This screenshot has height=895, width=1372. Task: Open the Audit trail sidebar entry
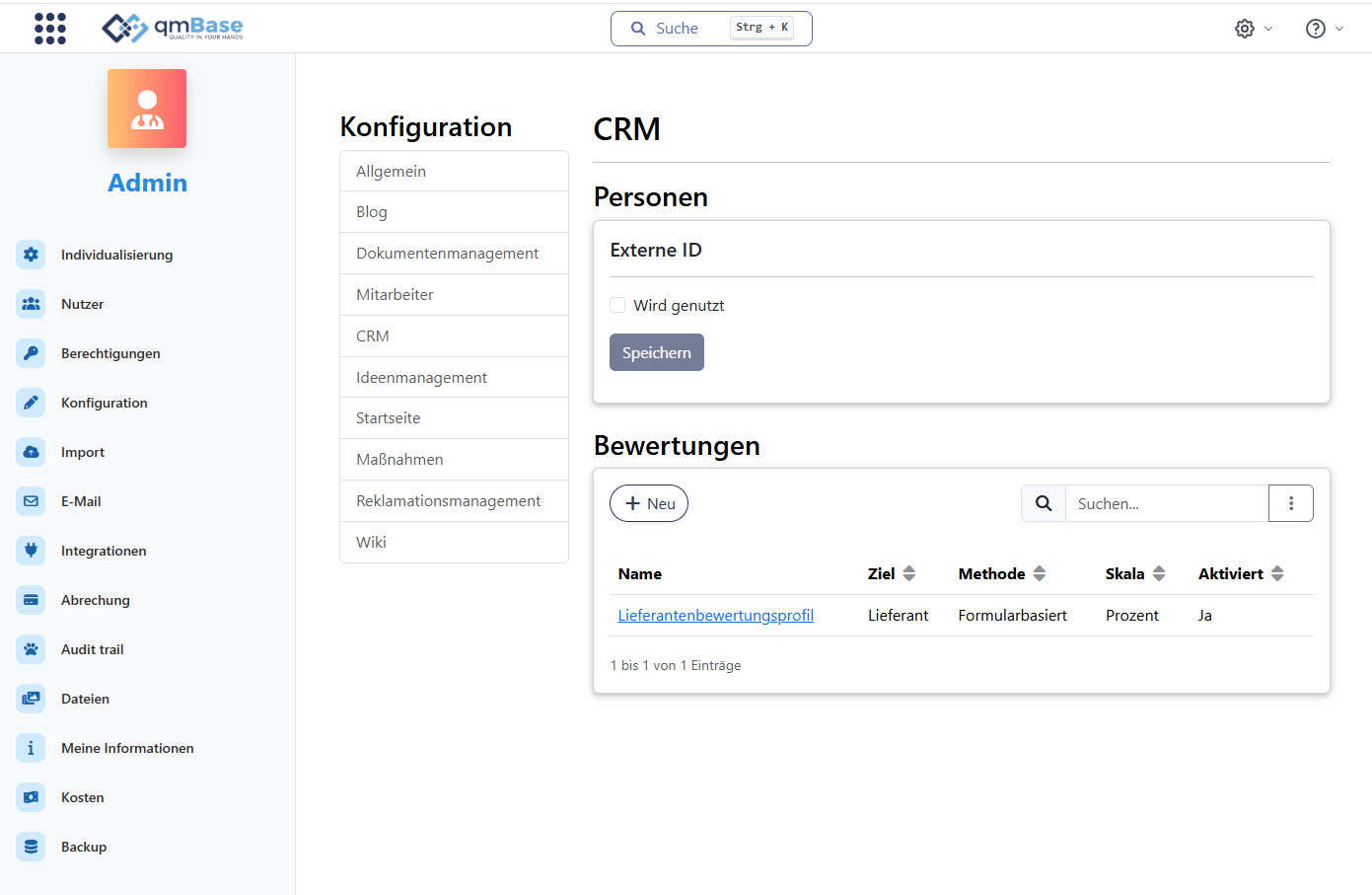pyautogui.click(x=93, y=649)
